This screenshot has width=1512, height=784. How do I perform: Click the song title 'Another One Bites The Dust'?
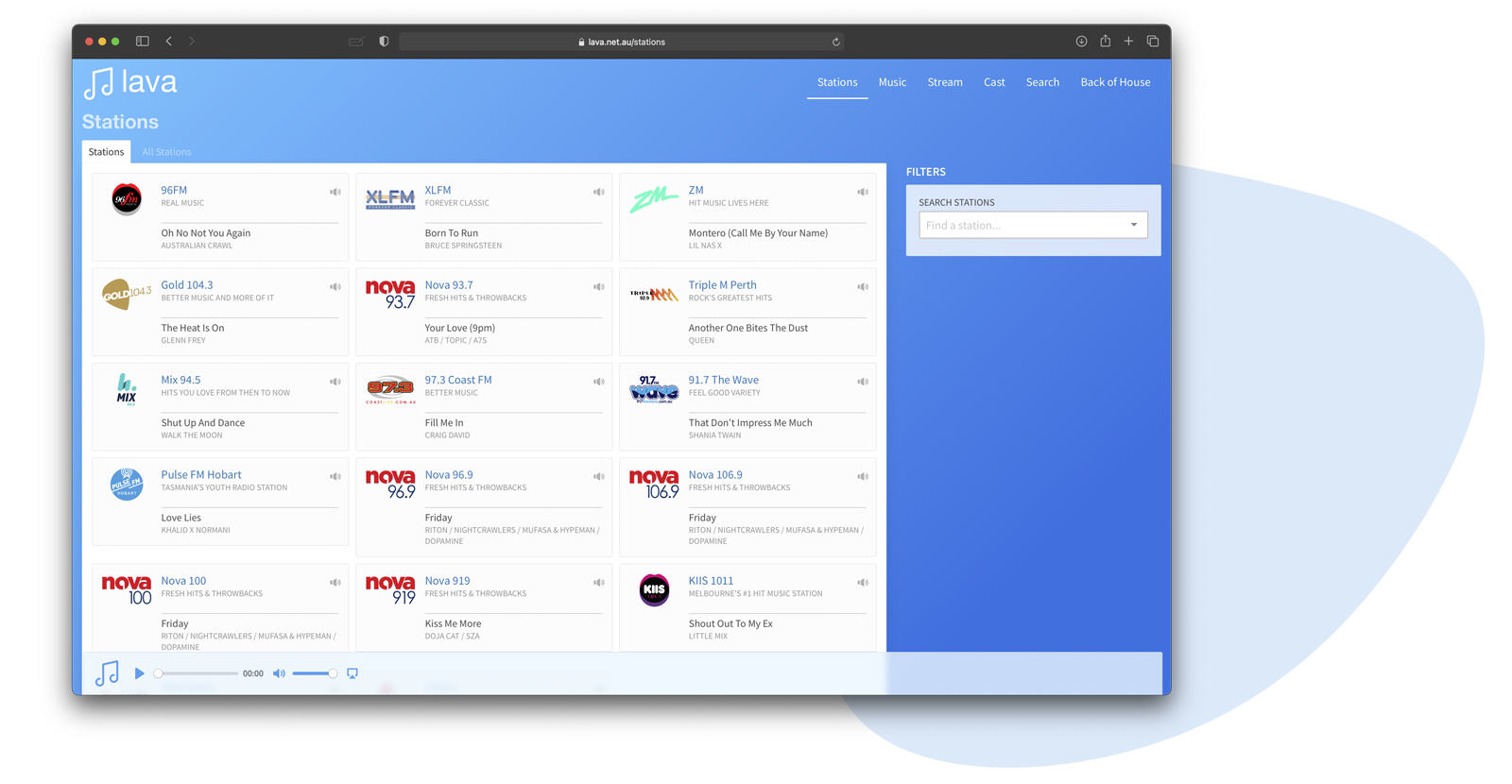pos(747,328)
